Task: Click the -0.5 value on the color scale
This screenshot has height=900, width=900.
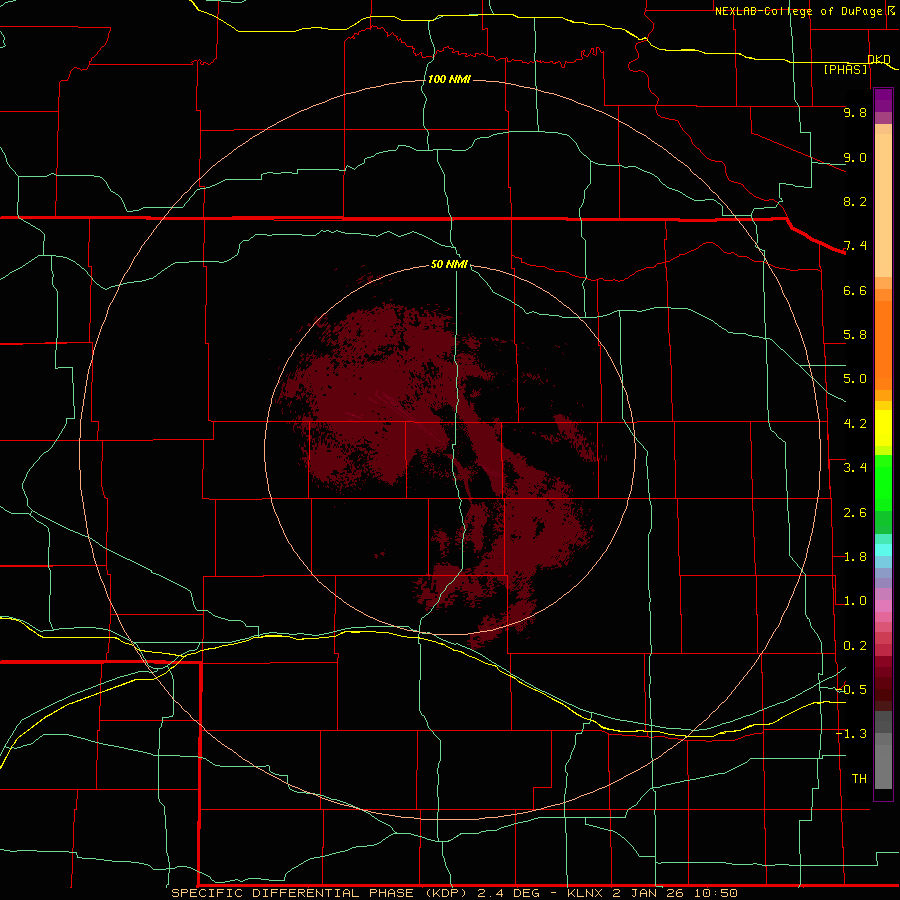Action: 852,690
